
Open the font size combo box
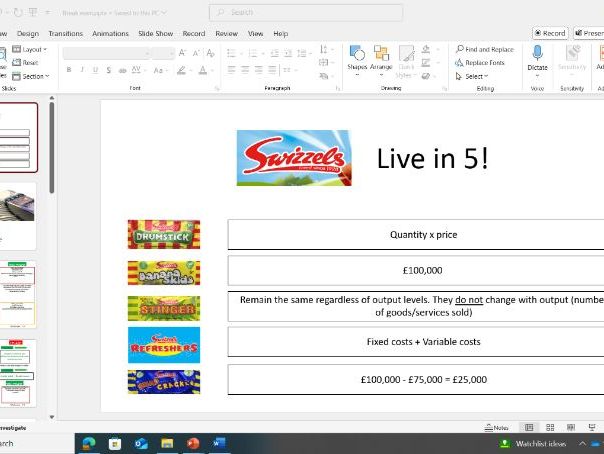[x=163, y=54]
